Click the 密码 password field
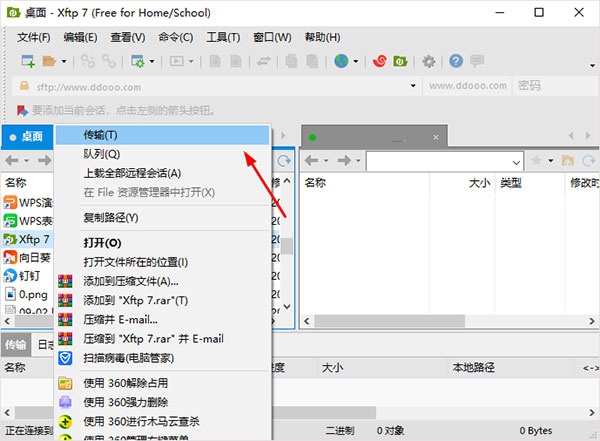The height and width of the screenshot is (441, 600). (x=556, y=86)
